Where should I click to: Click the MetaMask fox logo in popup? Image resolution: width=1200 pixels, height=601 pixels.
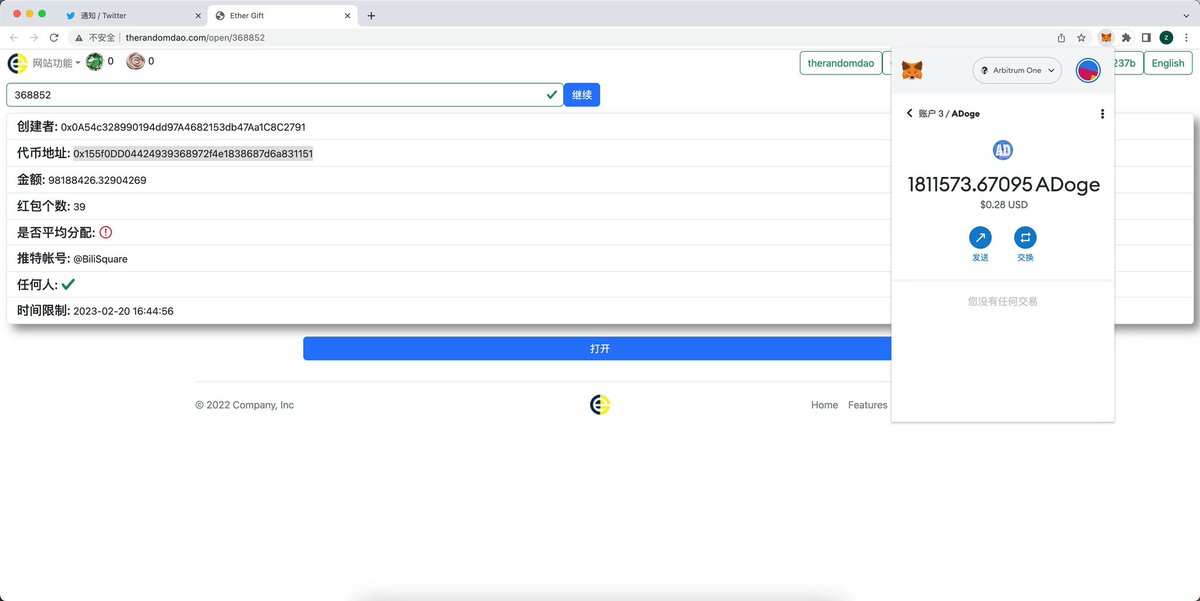point(912,70)
